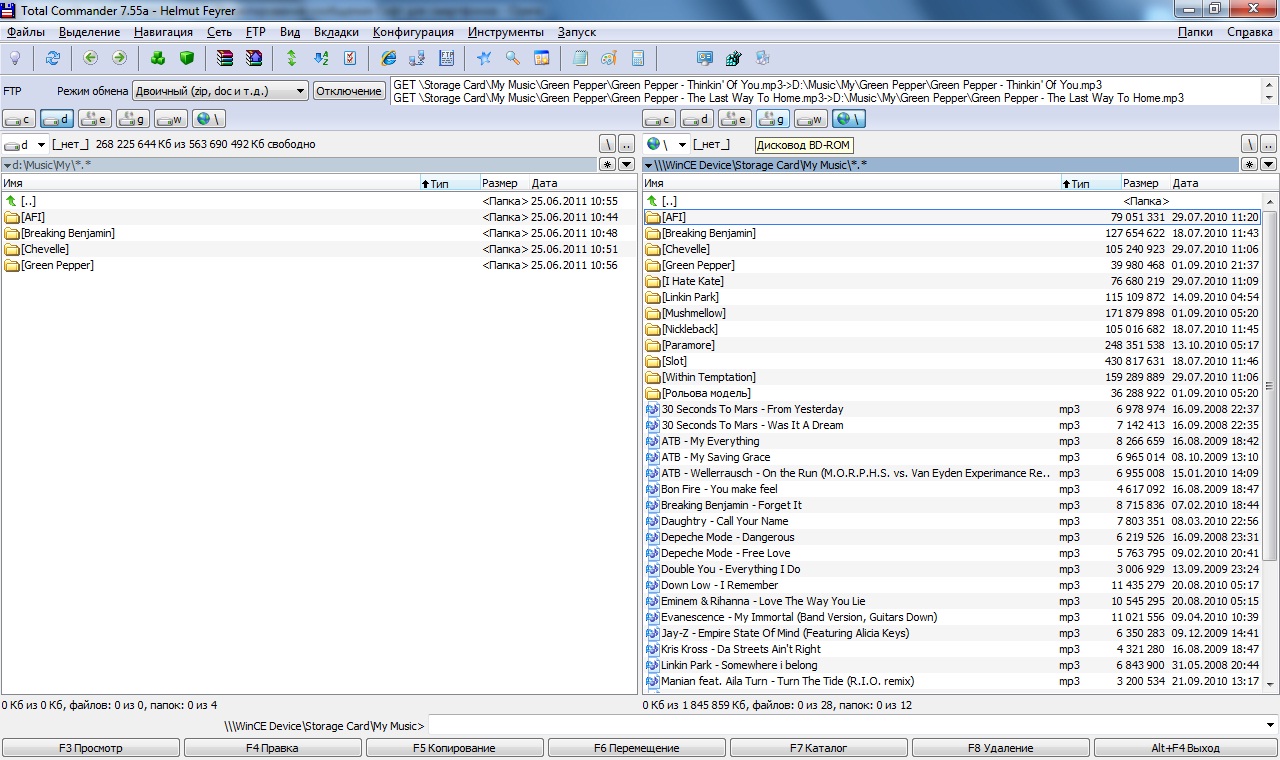Click the green up-down arrows toolbar icon
This screenshot has width=1280, height=760.
pyautogui.click(x=292, y=58)
